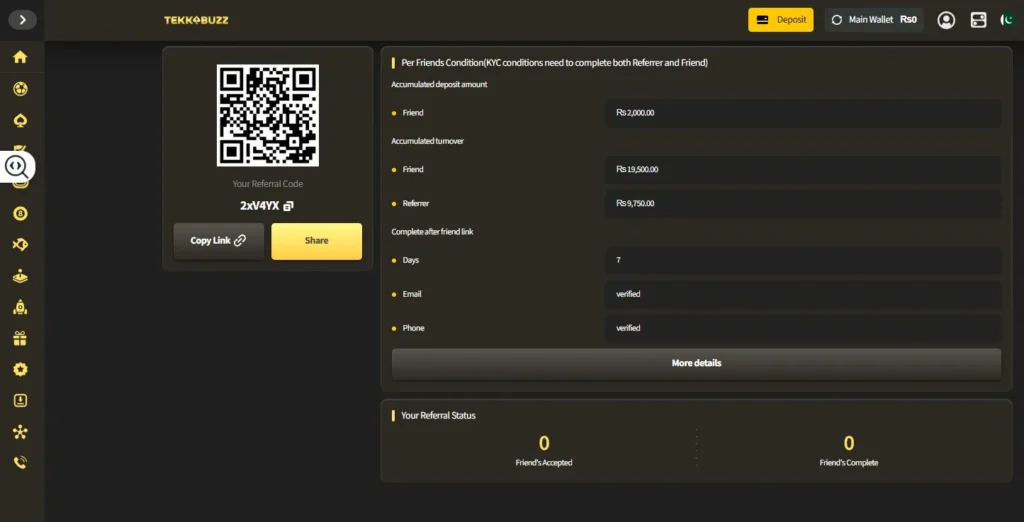Expand the sidebar with the arrow toggle
Image resolution: width=1024 pixels, height=522 pixels.
(x=22, y=20)
